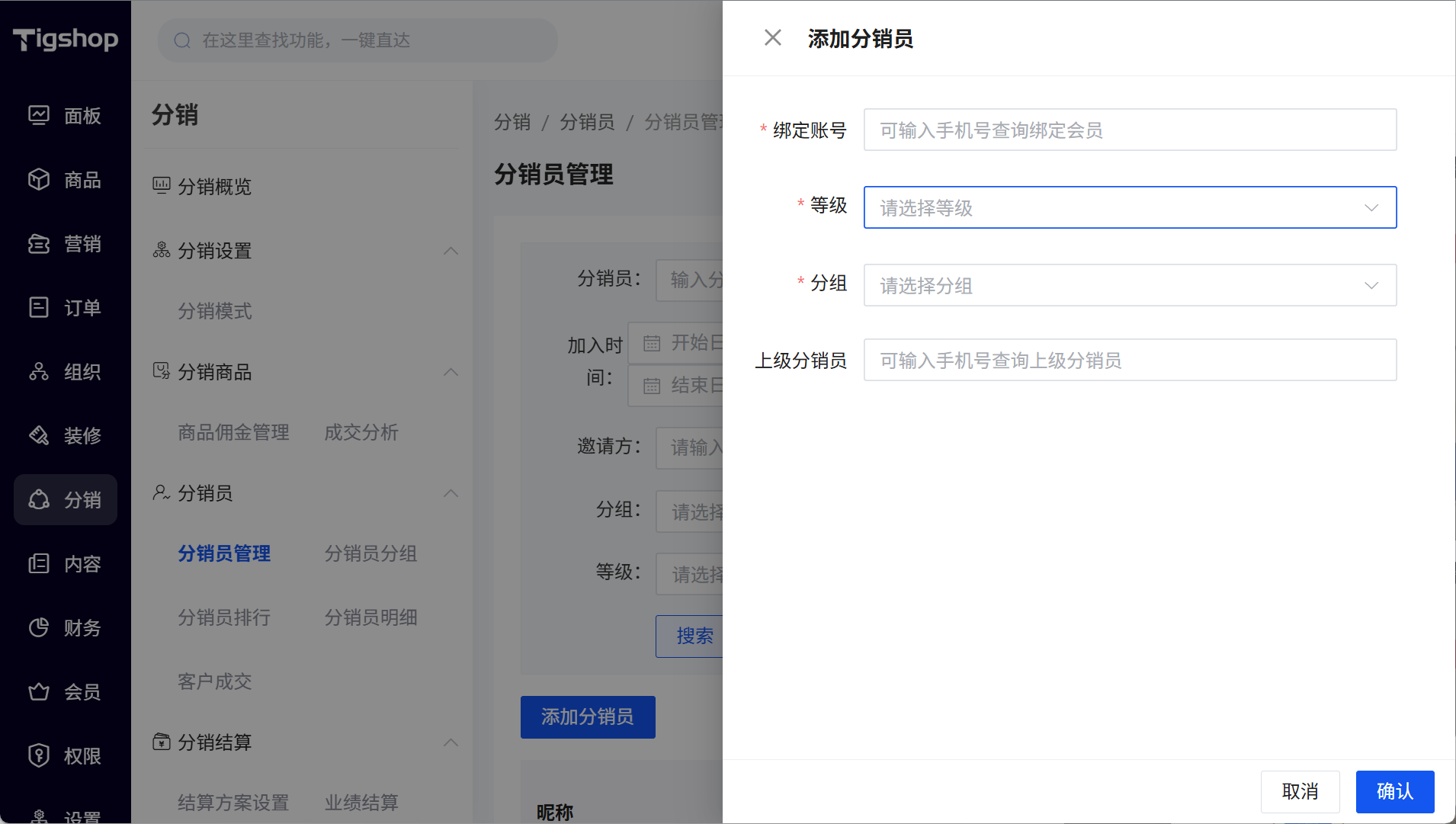Go to 分销概览 overview menu item
Screen dimensions: 1456x824
pyautogui.click(x=214, y=187)
